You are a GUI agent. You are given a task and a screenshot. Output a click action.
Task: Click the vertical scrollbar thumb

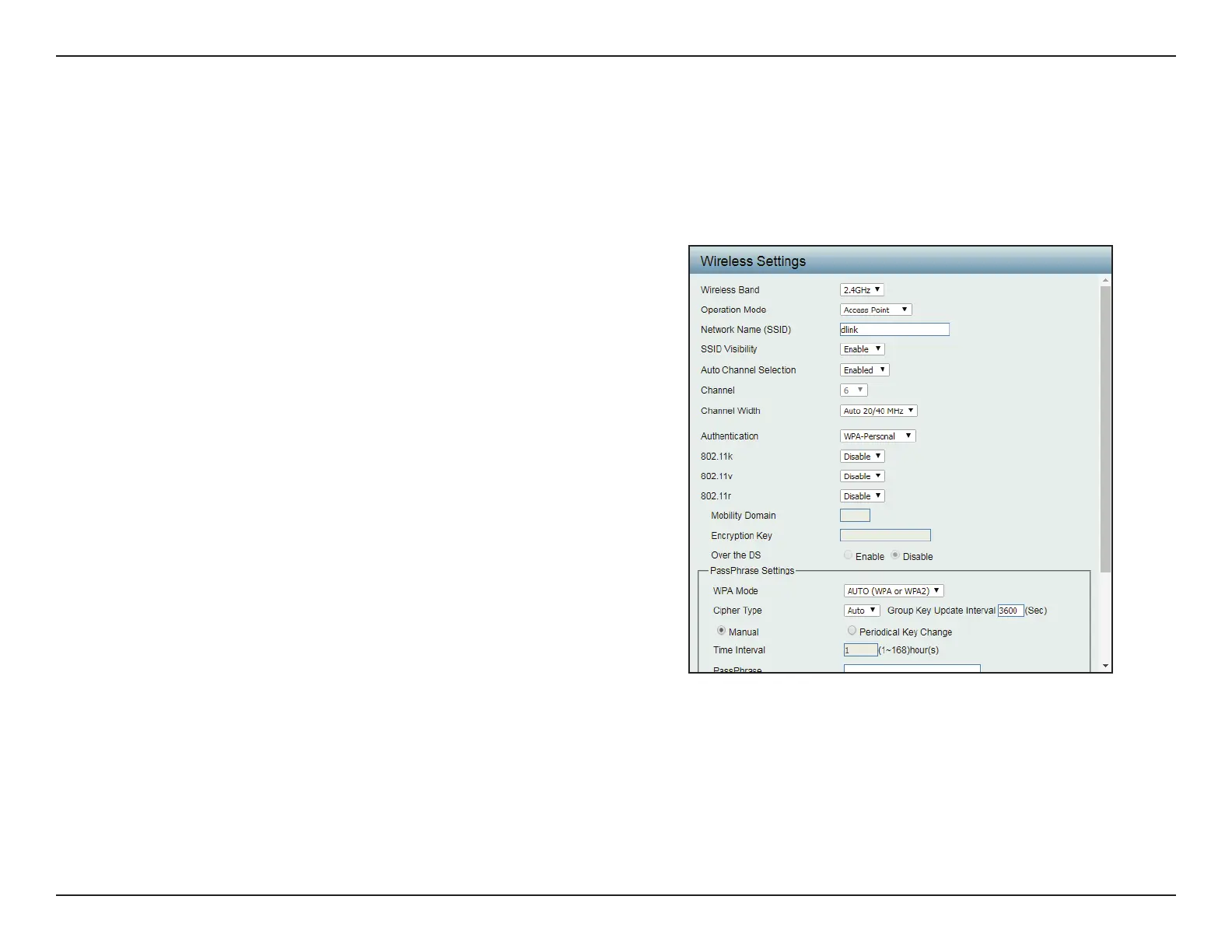tap(1106, 429)
